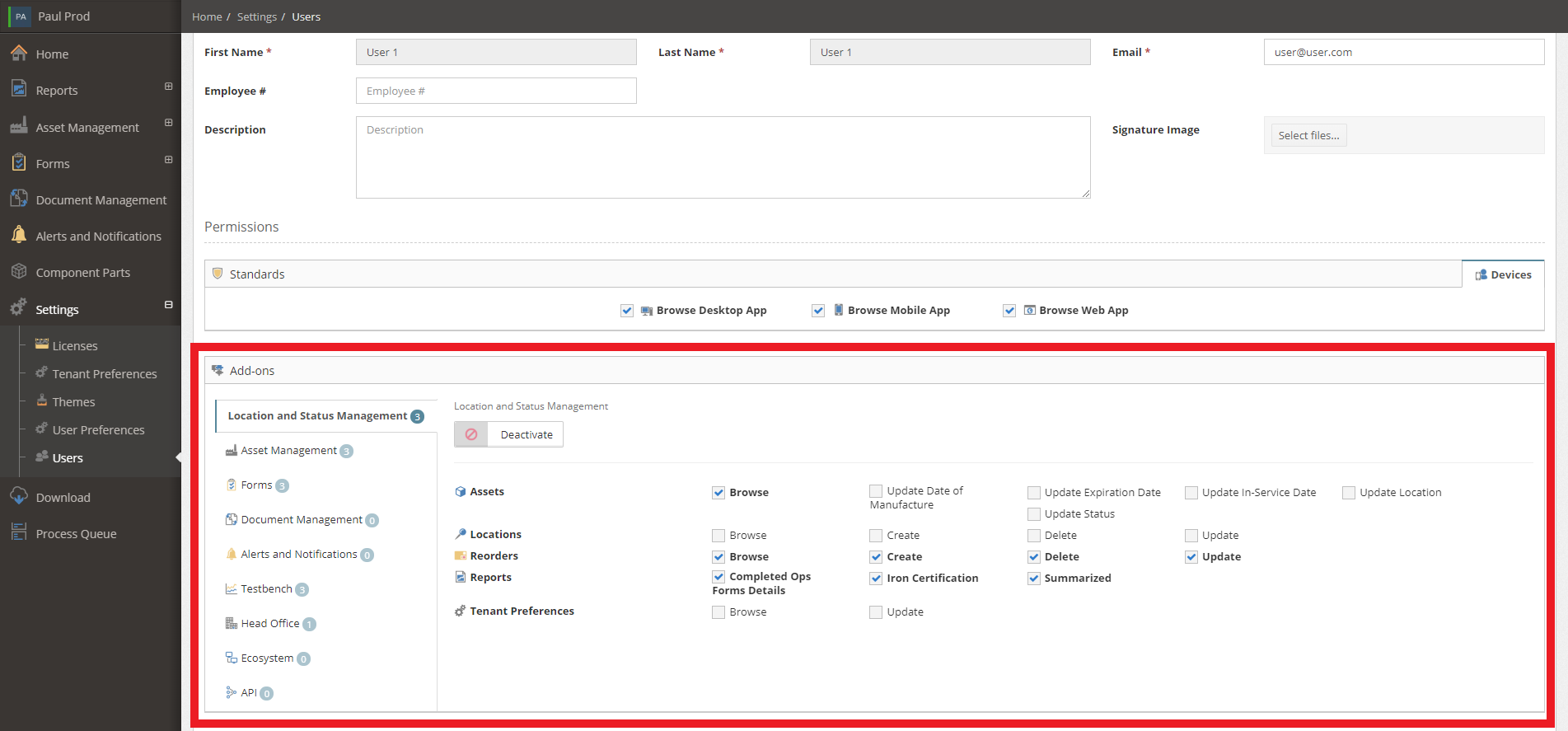Click the Document Management icon in sidebar
Image resolution: width=1568 pixels, height=731 pixels.
coord(18,199)
